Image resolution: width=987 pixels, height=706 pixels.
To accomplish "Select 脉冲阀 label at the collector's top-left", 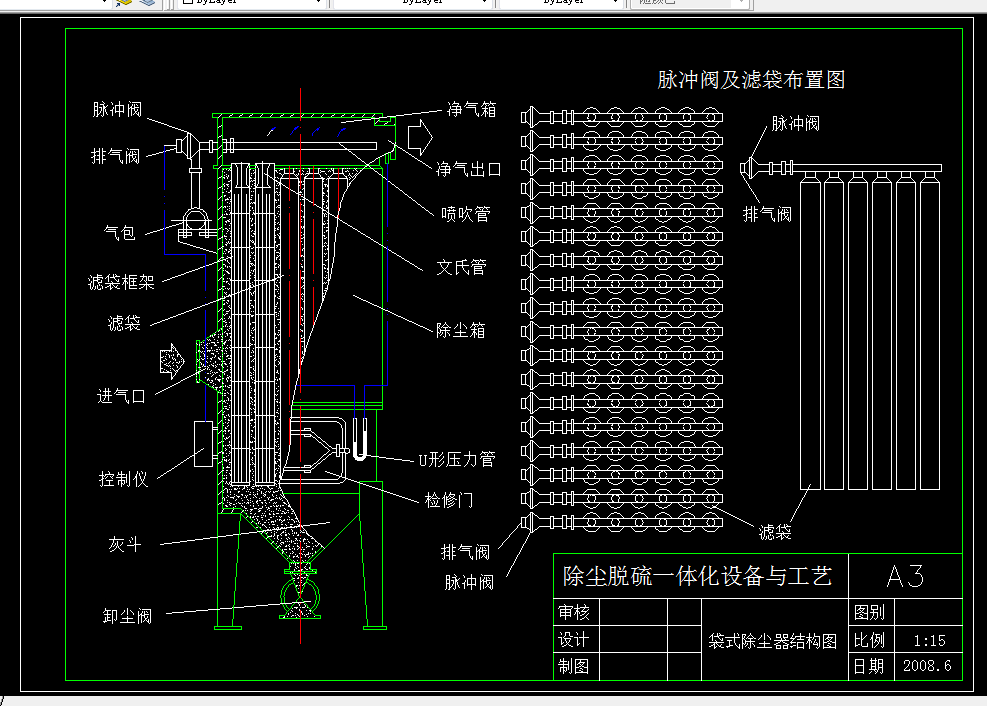I will pos(117,109).
